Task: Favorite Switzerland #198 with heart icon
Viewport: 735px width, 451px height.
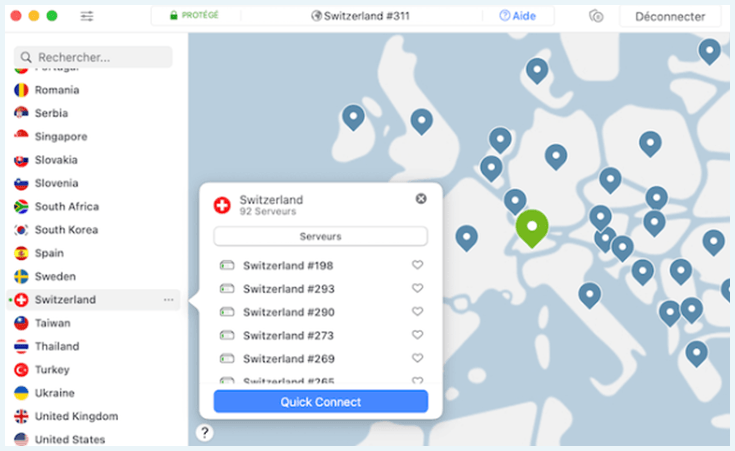Action: tap(417, 265)
